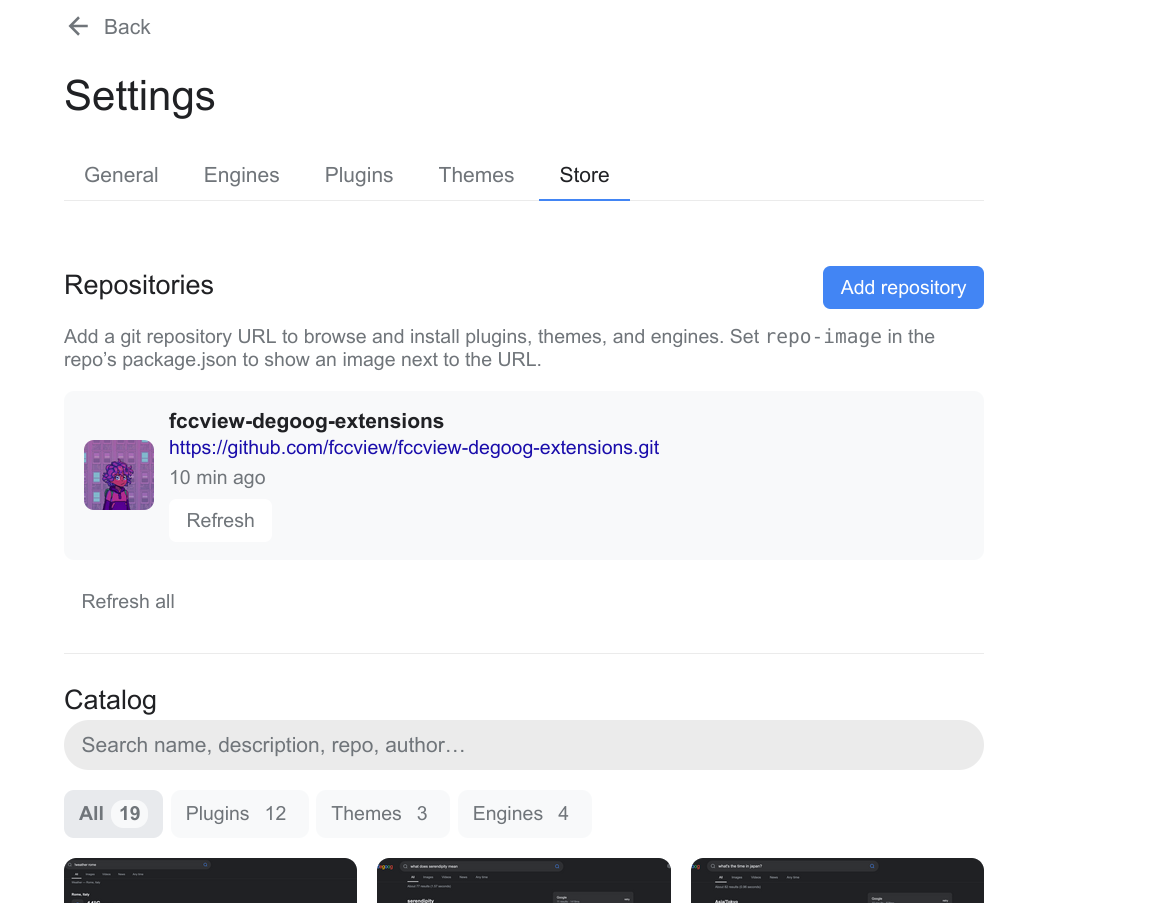Select the Store tab
1174x903 pixels.
[x=584, y=175]
